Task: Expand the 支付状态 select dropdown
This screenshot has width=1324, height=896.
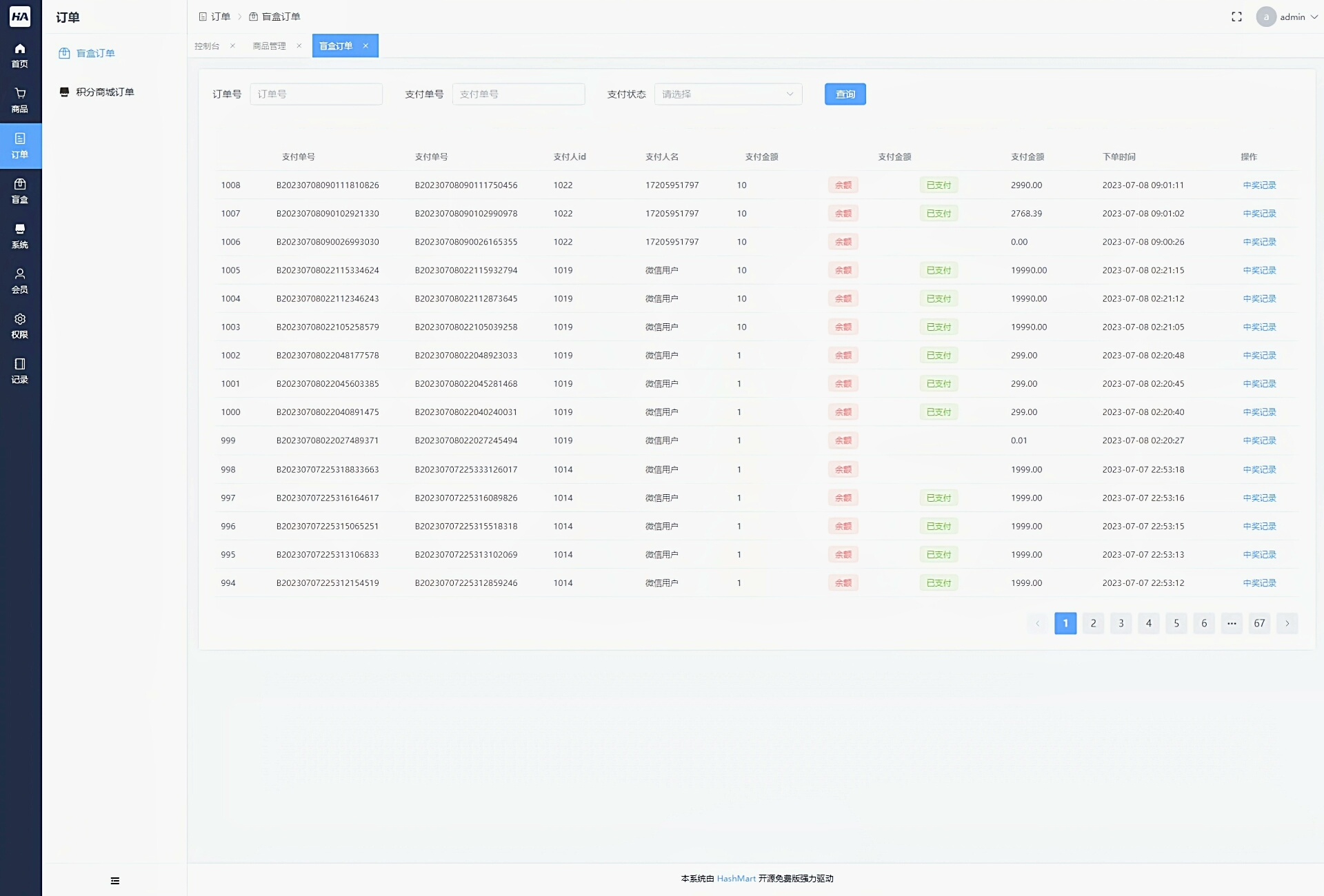Action: point(728,94)
